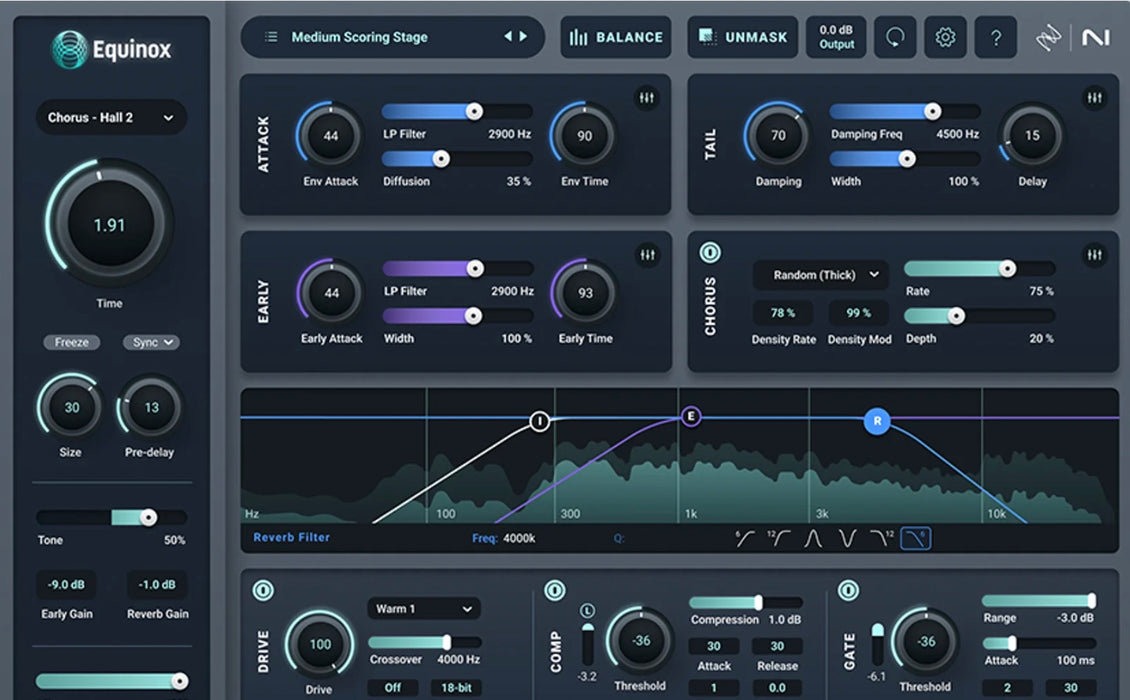Image resolution: width=1130 pixels, height=700 pixels.
Task: Expand the Random (Thick) chorus mode dropdown
Action: pyautogui.click(x=820, y=275)
